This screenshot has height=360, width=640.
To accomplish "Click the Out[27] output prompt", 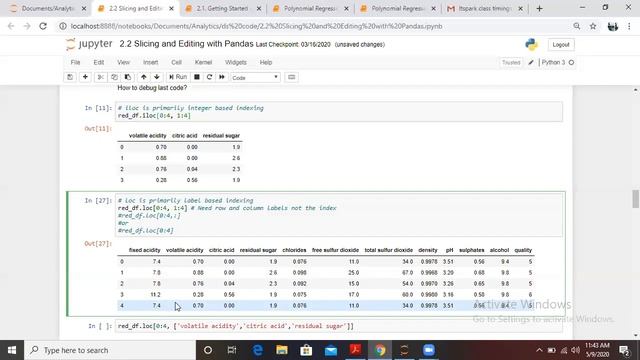I will tap(98, 244).
